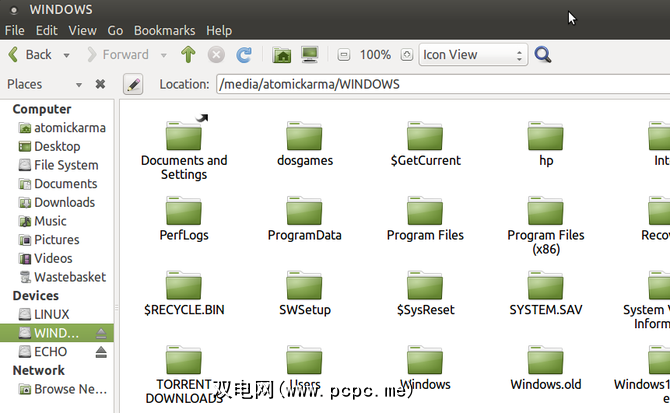Eject the ECHO device

(x=101, y=351)
